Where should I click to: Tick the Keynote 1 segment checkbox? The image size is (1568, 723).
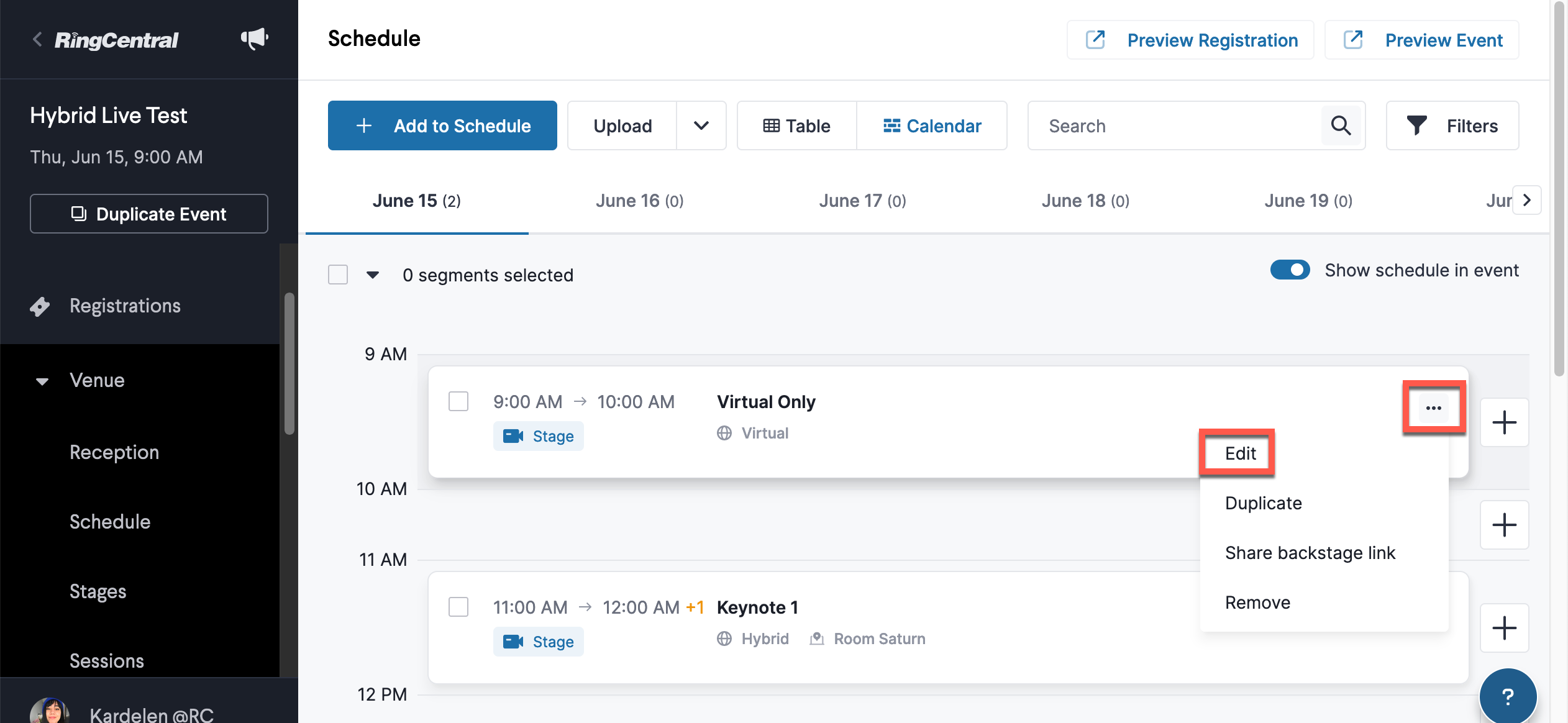458,607
